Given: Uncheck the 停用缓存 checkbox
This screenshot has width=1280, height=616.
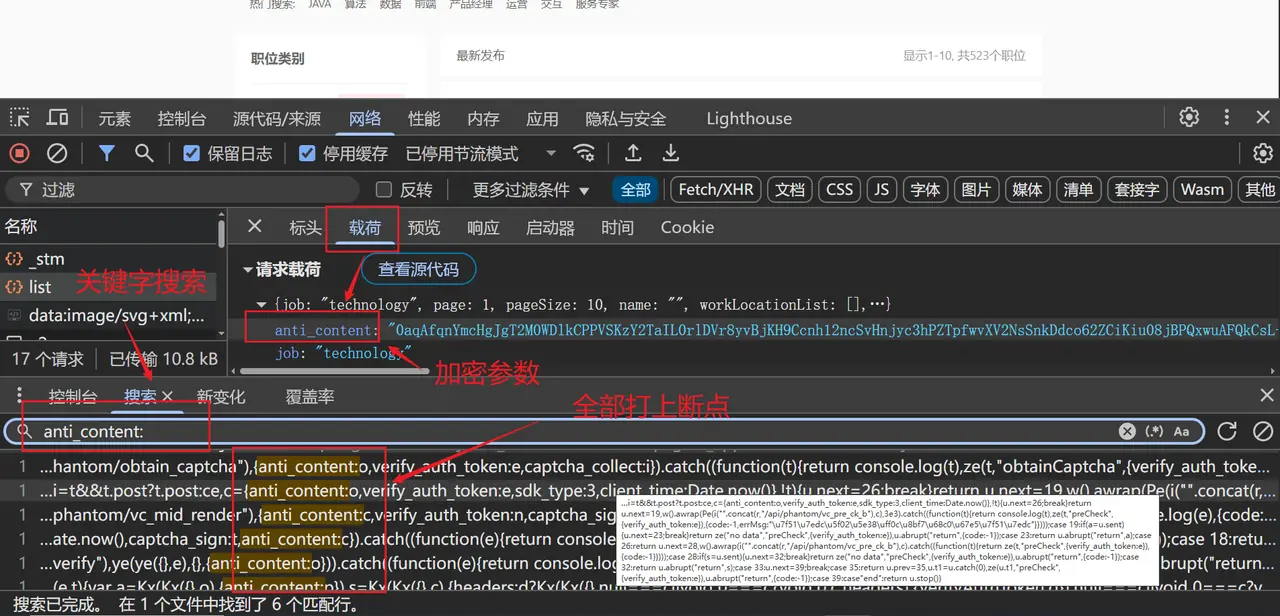Looking at the screenshot, I should (308, 154).
